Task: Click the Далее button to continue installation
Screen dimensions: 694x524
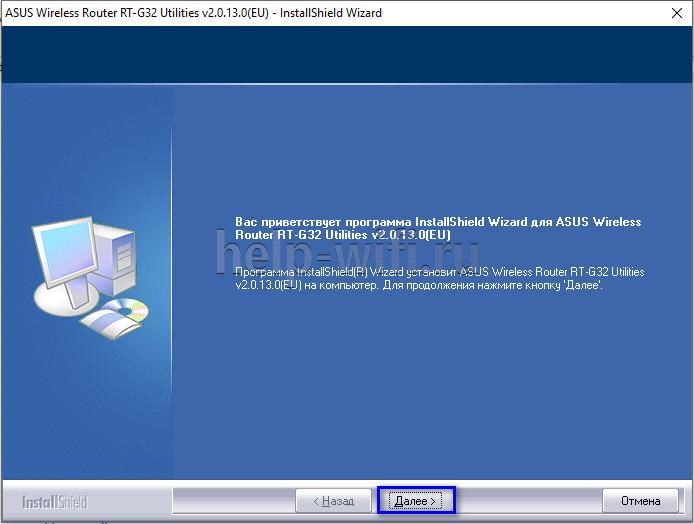Action: click(416, 501)
